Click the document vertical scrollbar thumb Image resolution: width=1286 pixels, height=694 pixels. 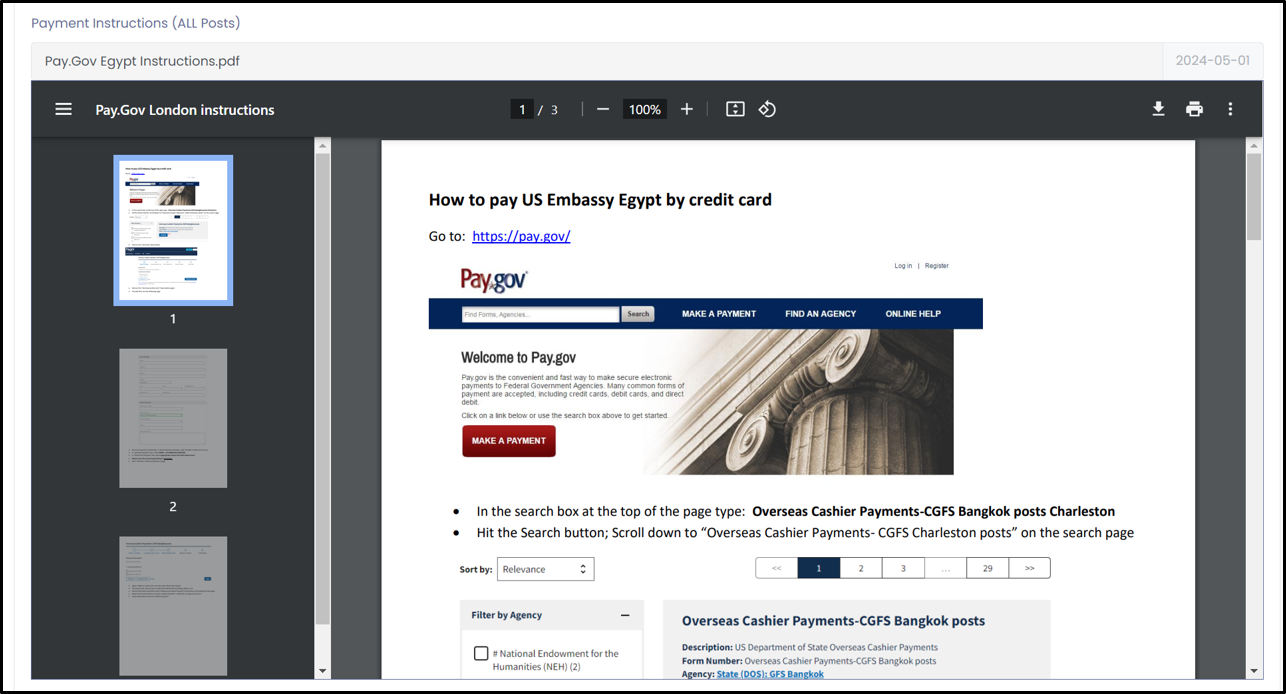point(1254,197)
